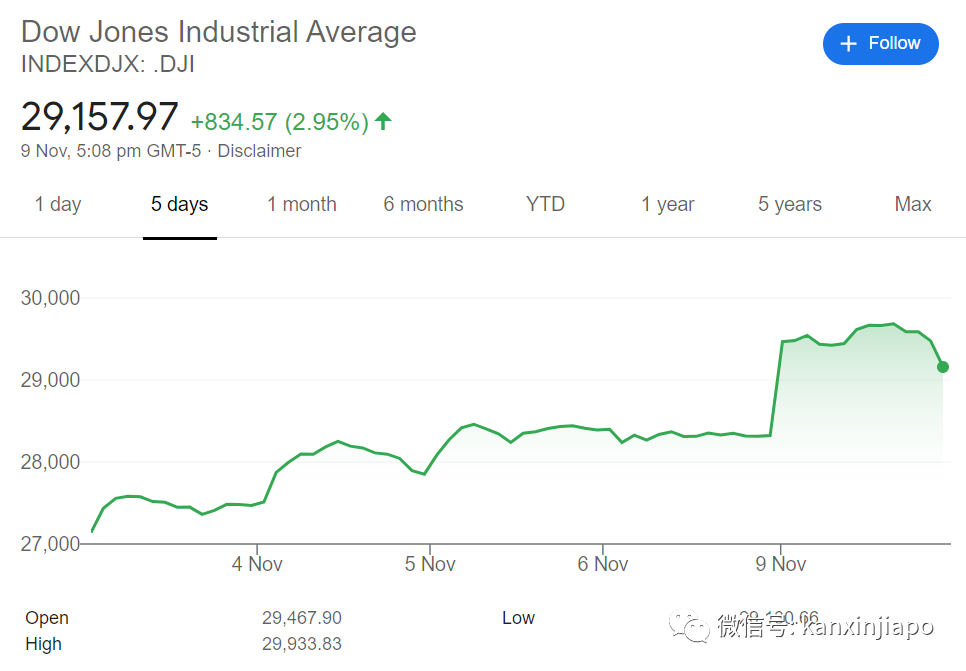Screen dimensions: 966x671
Task: Show the 1 month chart range
Action: (300, 204)
